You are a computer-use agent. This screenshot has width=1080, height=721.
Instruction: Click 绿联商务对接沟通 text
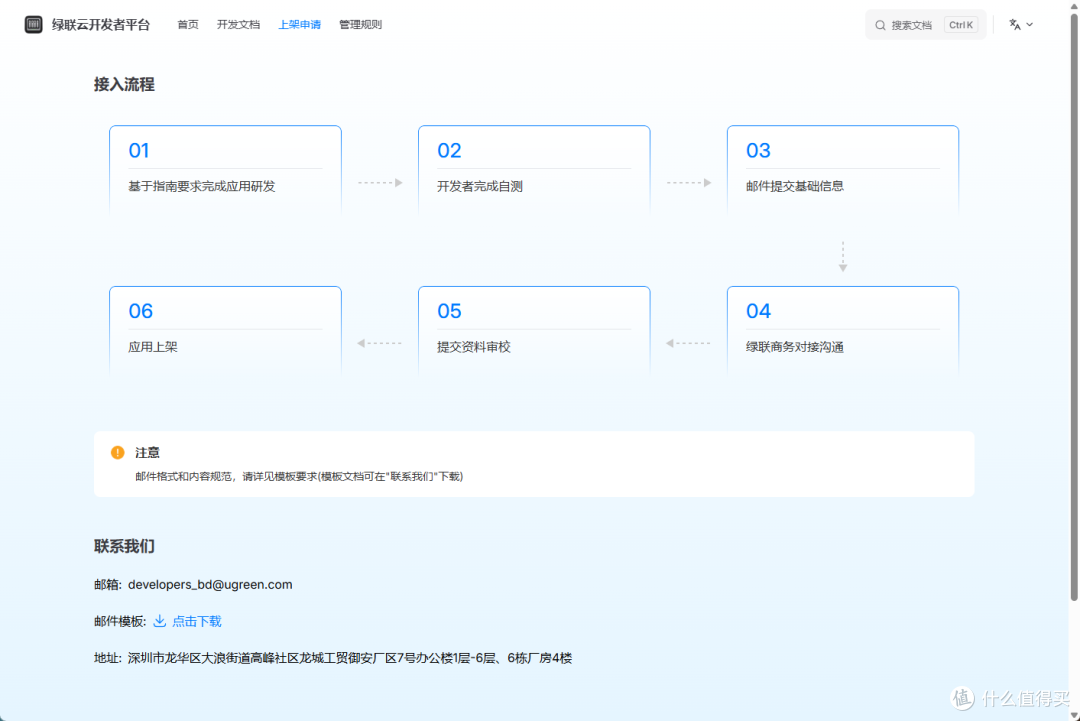coord(795,347)
